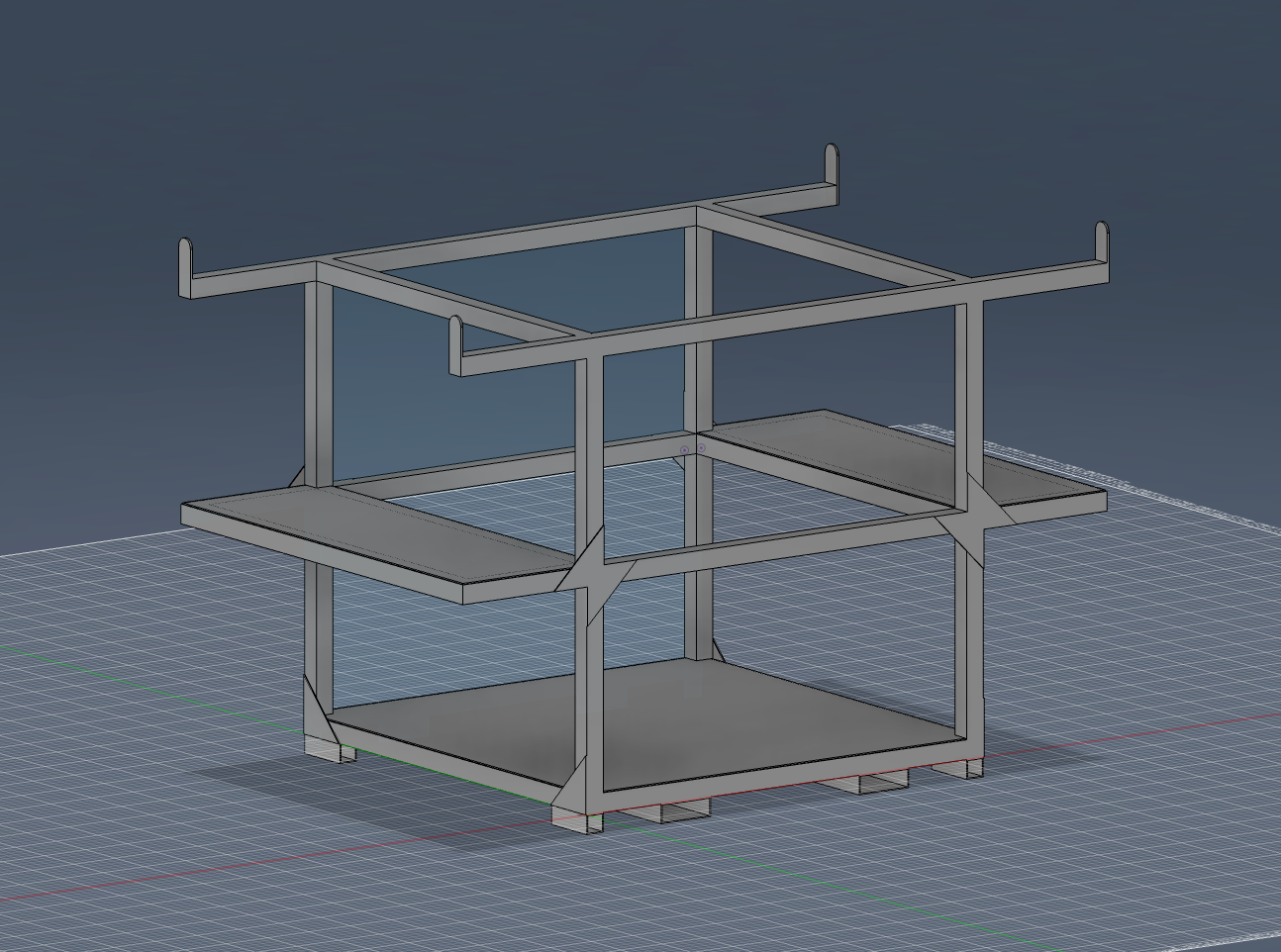Image resolution: width=1281 pixels, height=952 pixels.
Task: Click the foot block under the left corner post
Action: [323, 748]
